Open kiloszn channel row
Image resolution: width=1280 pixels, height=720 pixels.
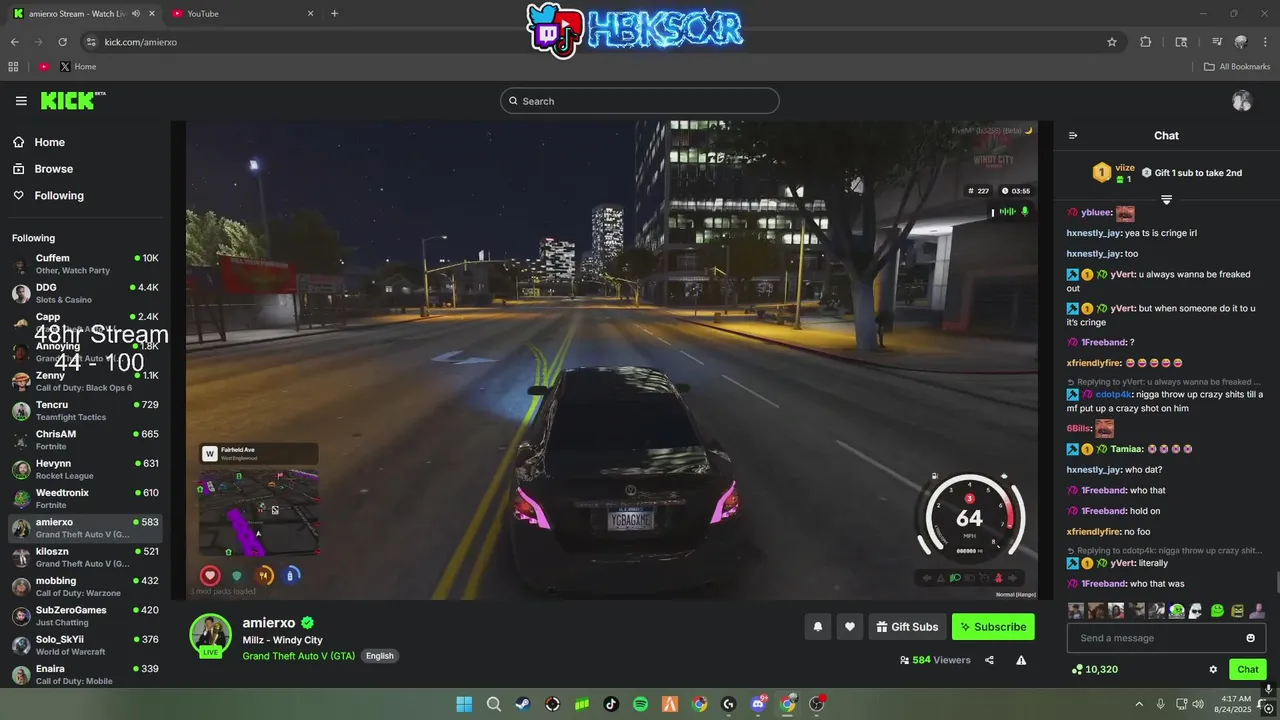[85, 557]
